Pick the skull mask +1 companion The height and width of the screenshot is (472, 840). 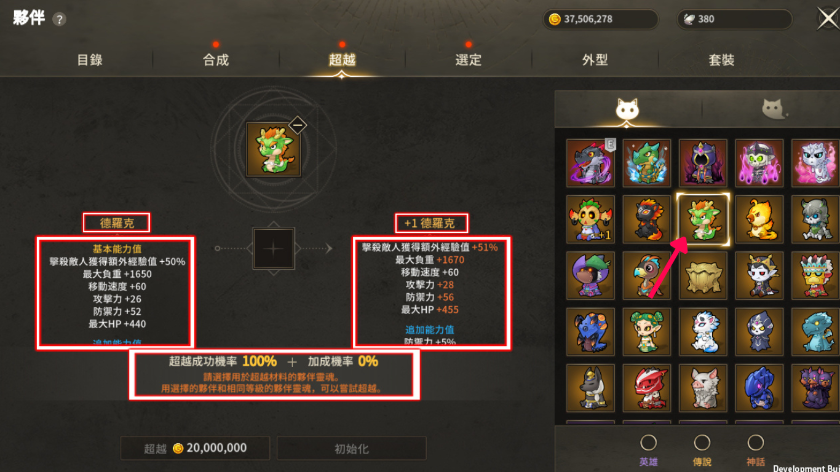pyautogui.click(x=590, y=219)
